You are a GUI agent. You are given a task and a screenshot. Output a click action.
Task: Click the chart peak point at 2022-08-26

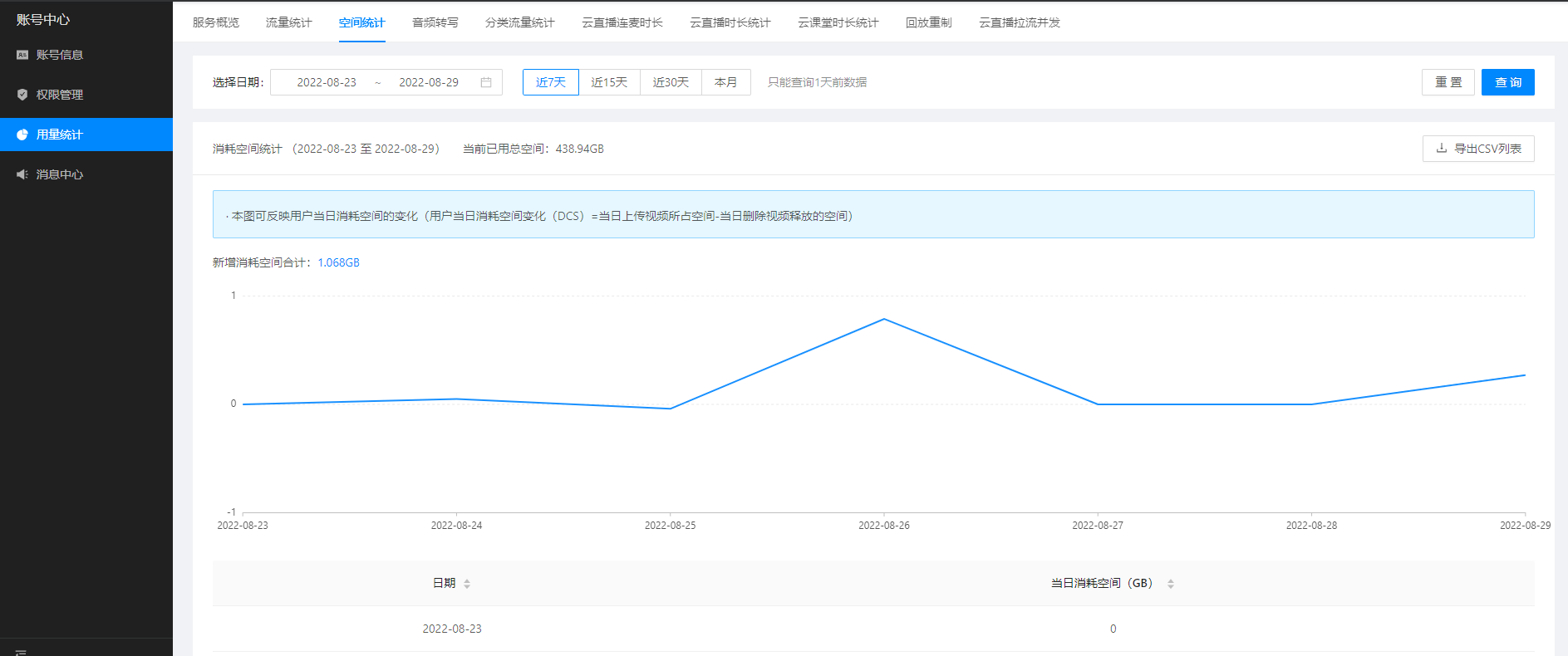[x=884, y=319]
